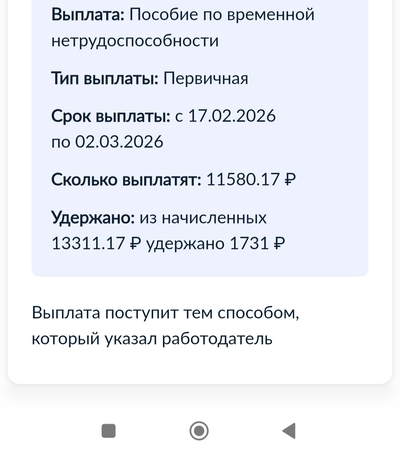Viewport: 400px width, 454px height.
Task: Tap 'Пособие по временной' text
Action: click(222, 15)
